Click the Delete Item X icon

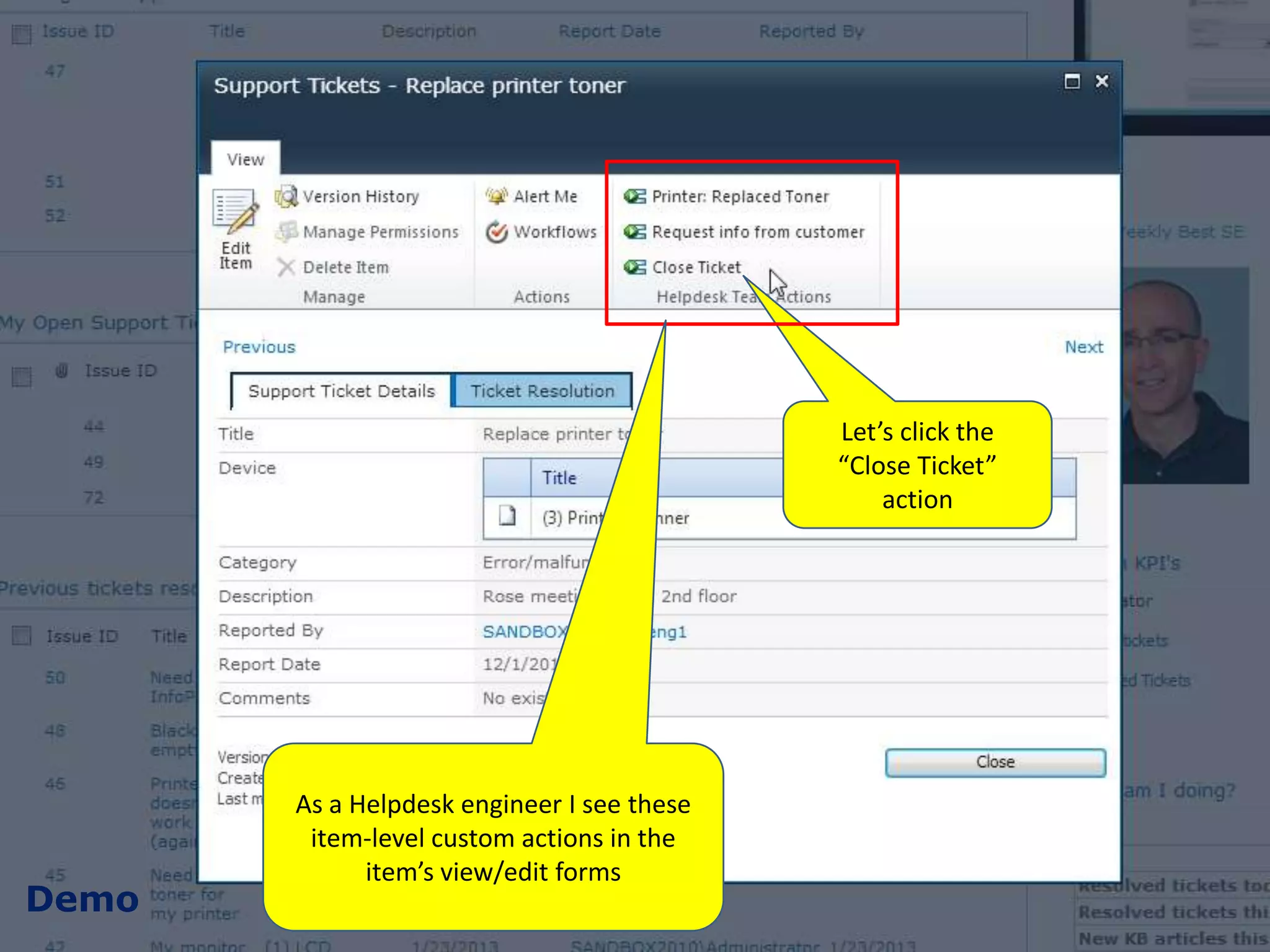coord(286,267)
